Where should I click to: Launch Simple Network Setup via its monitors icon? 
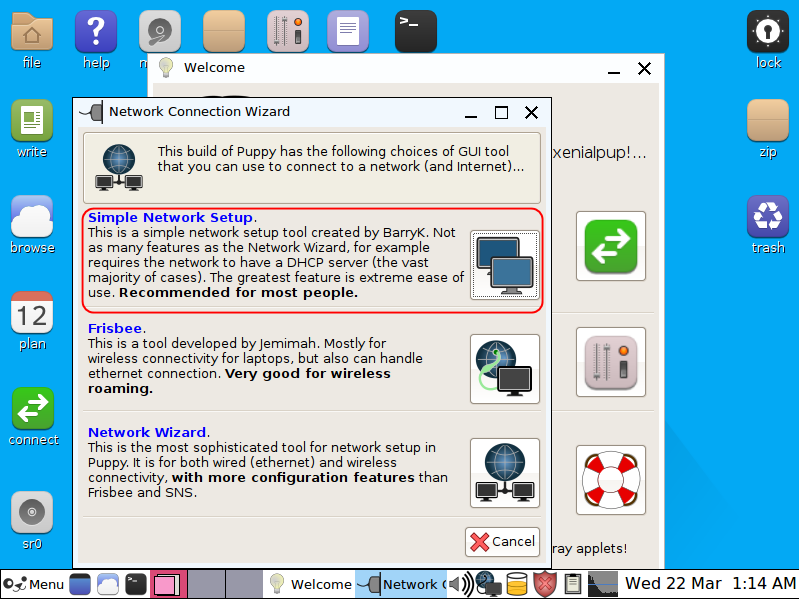[x=504, y=265]
